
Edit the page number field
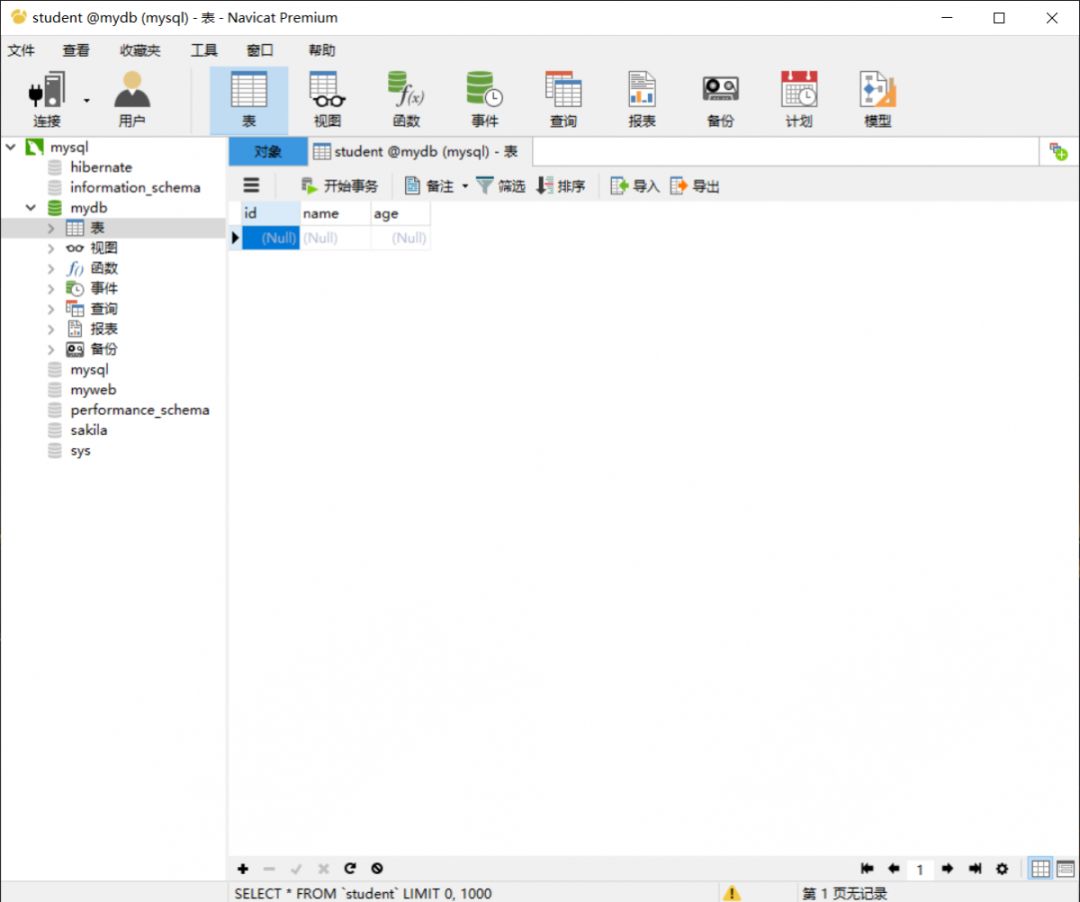pyautogui.click(x=920, y=869)
